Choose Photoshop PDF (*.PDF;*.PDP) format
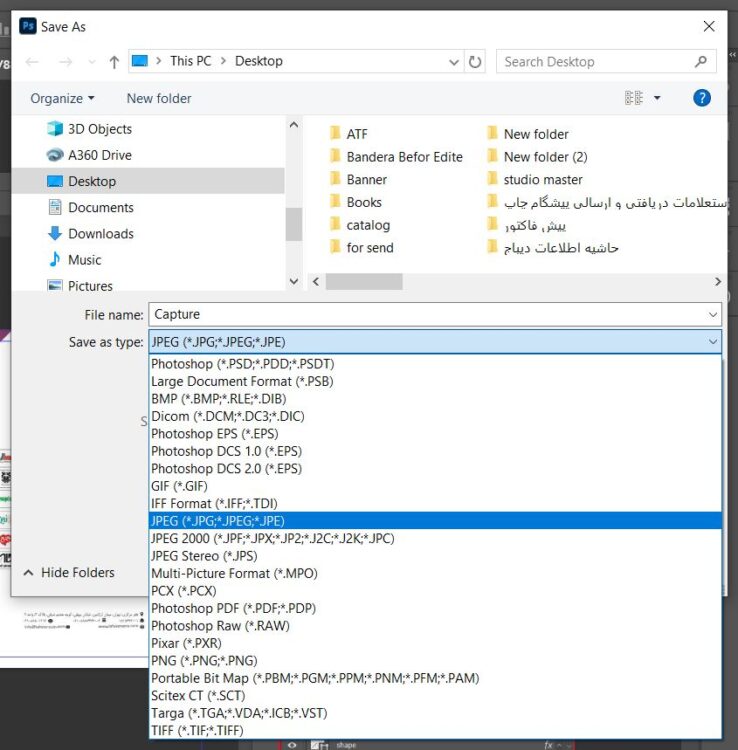Screen dimensions: 738x750 [435, 608]
